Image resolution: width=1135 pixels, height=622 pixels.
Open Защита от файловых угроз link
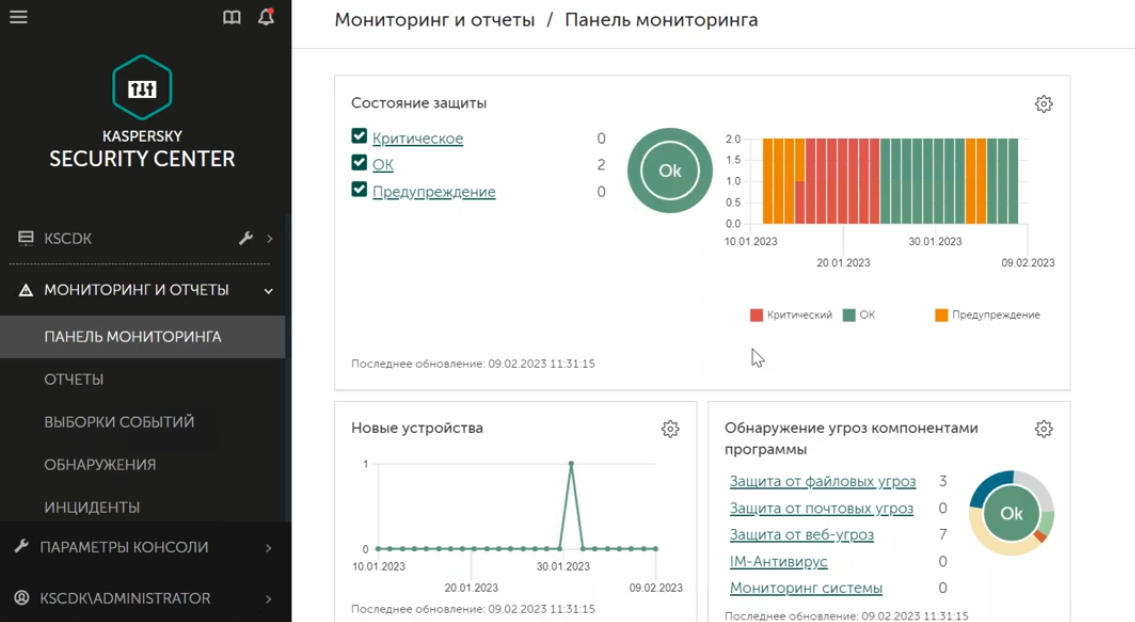[x=822, y=482]
